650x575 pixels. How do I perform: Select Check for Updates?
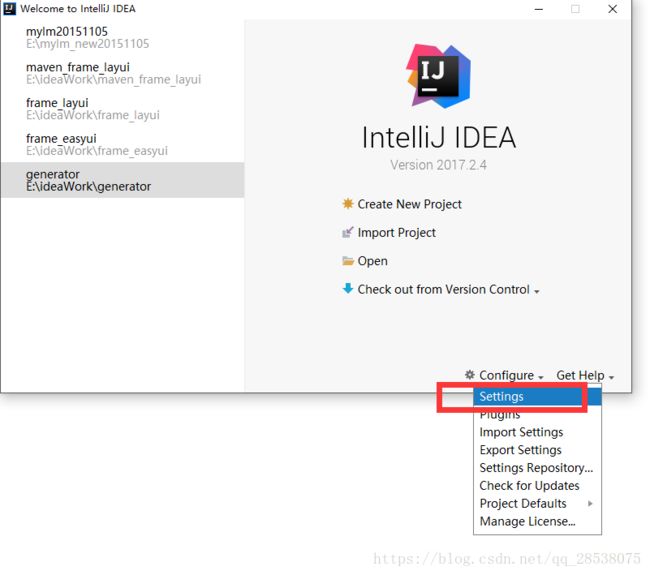[x=537, y=485]
